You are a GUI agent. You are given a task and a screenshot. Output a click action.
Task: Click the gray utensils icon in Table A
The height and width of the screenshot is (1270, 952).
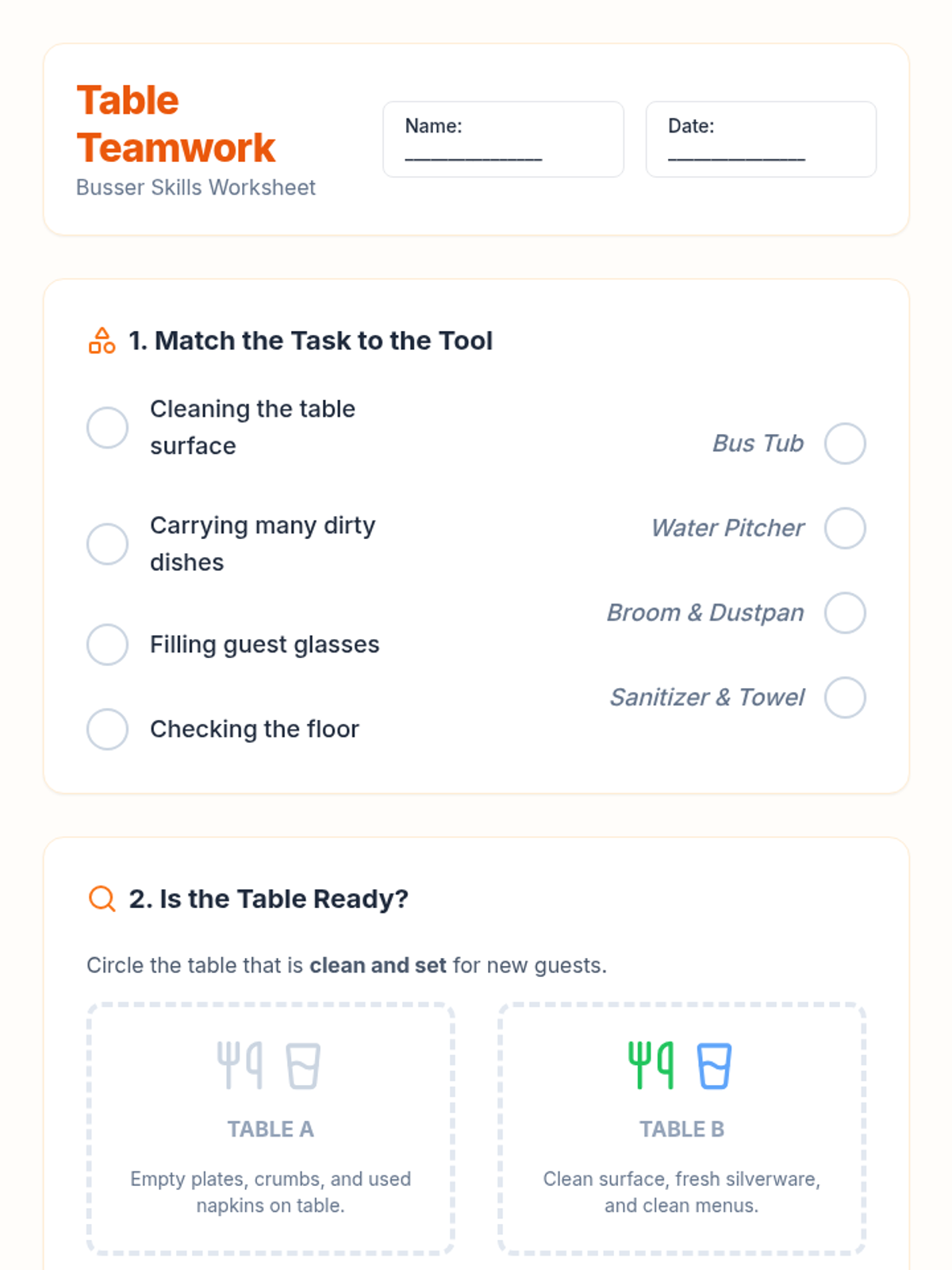[240, 1065]
